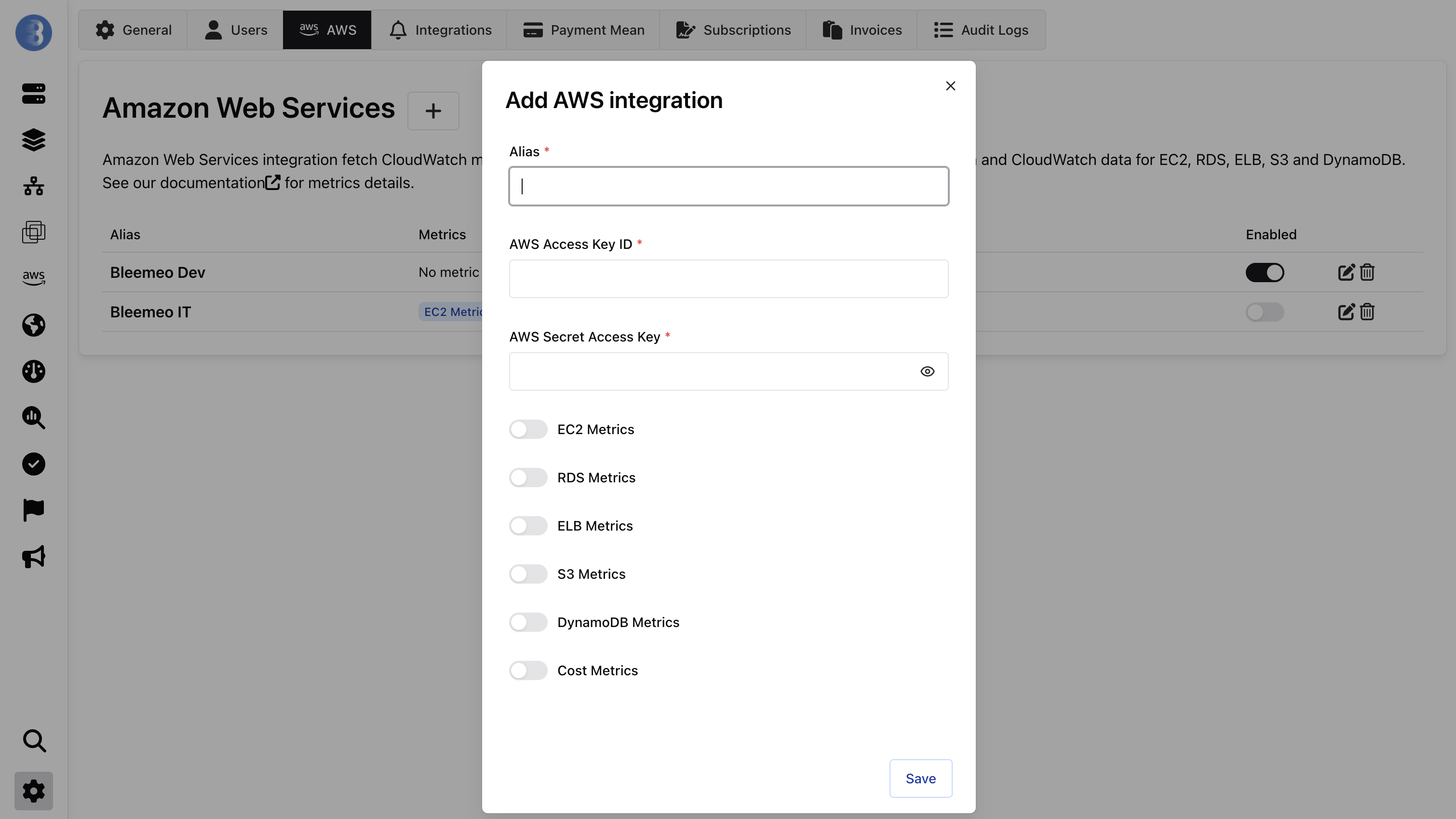
Task: Select the AWS icon in the sidebar
Action: 33,277
